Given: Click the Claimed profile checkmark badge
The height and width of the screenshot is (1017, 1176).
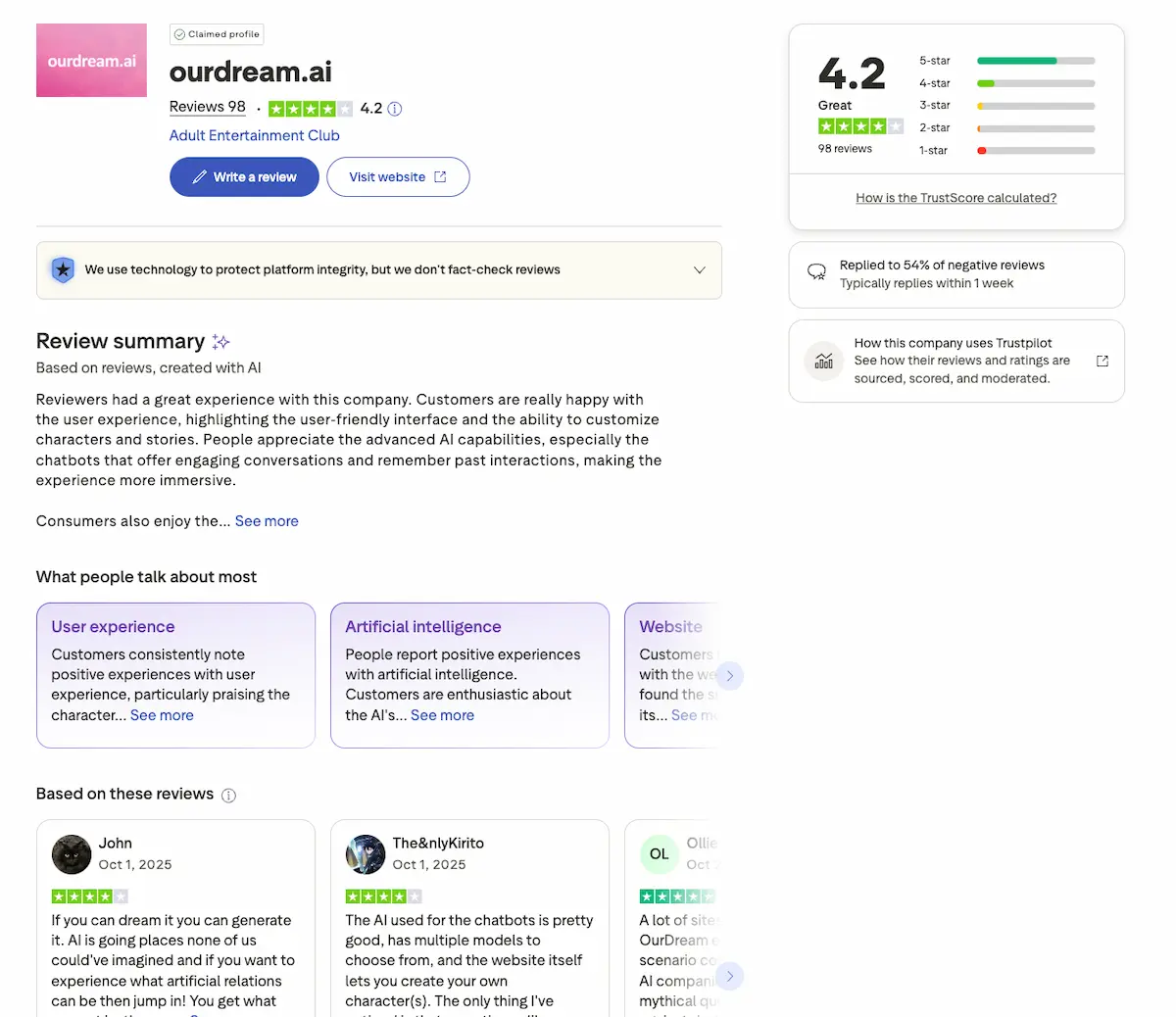Looking at the screenshot, I should (181, 34).
